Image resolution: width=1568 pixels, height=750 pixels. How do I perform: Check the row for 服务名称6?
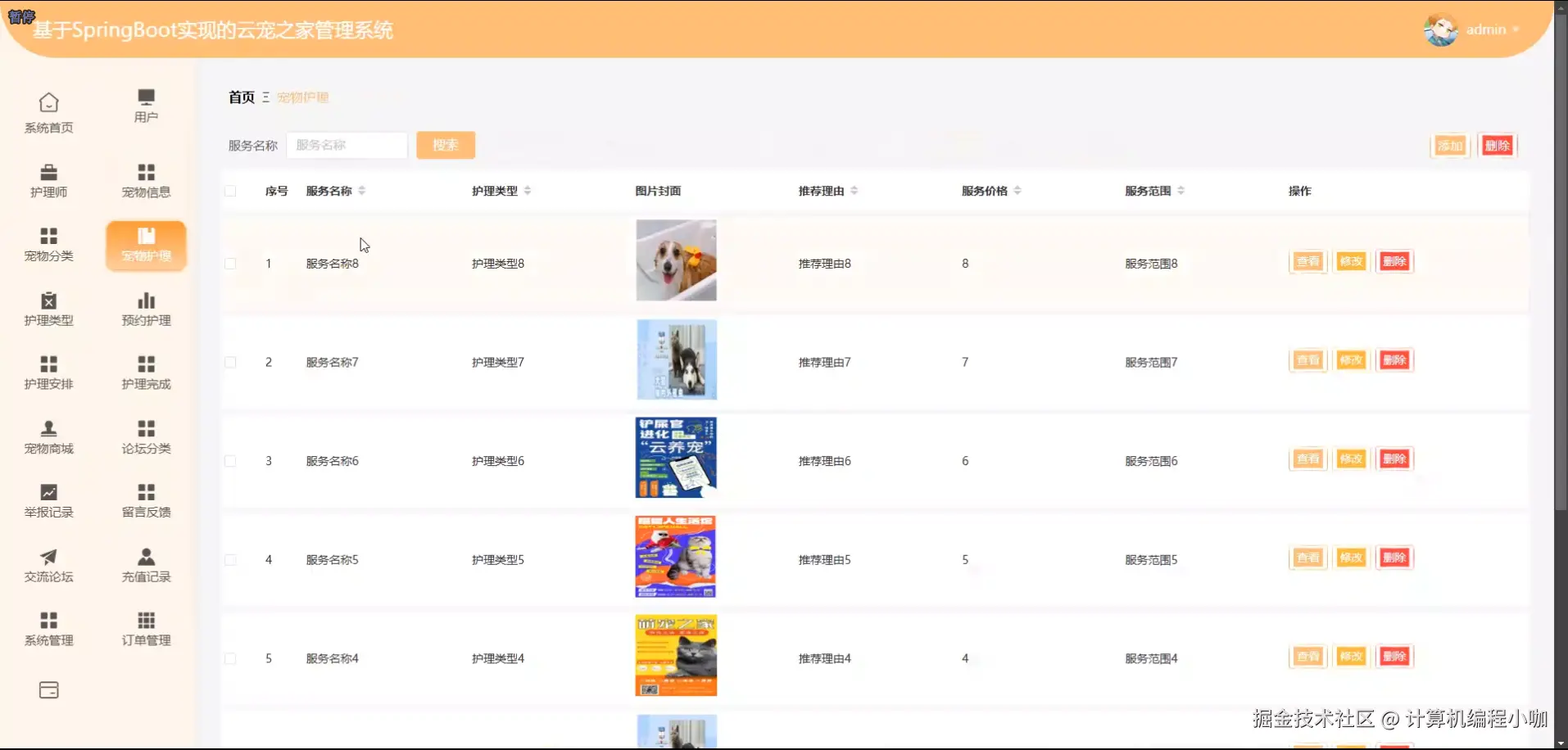pos(230,461)
